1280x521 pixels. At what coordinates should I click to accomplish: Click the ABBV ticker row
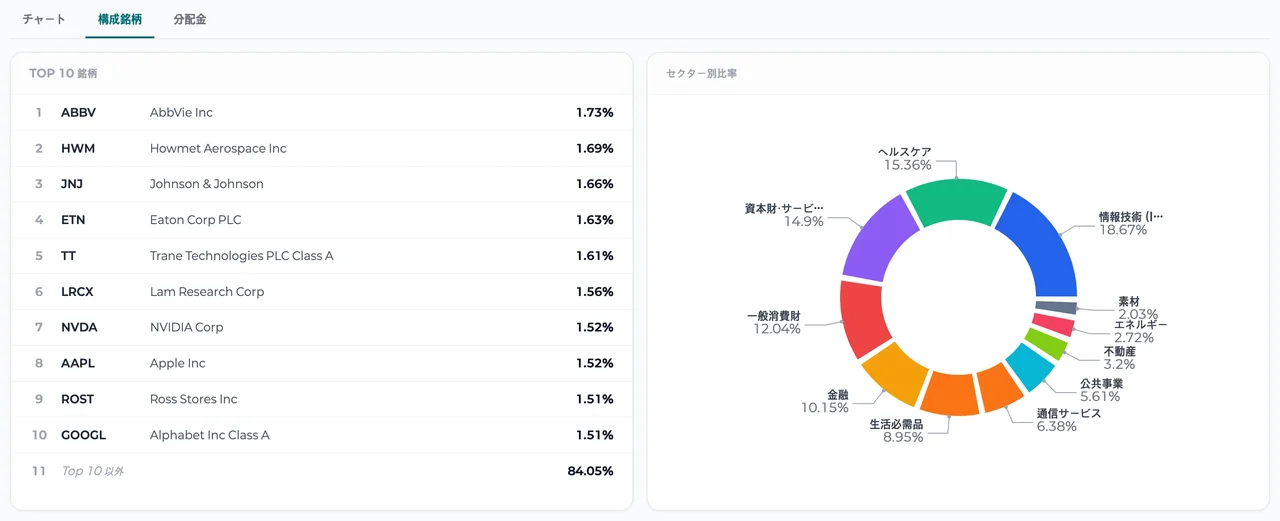322,113
